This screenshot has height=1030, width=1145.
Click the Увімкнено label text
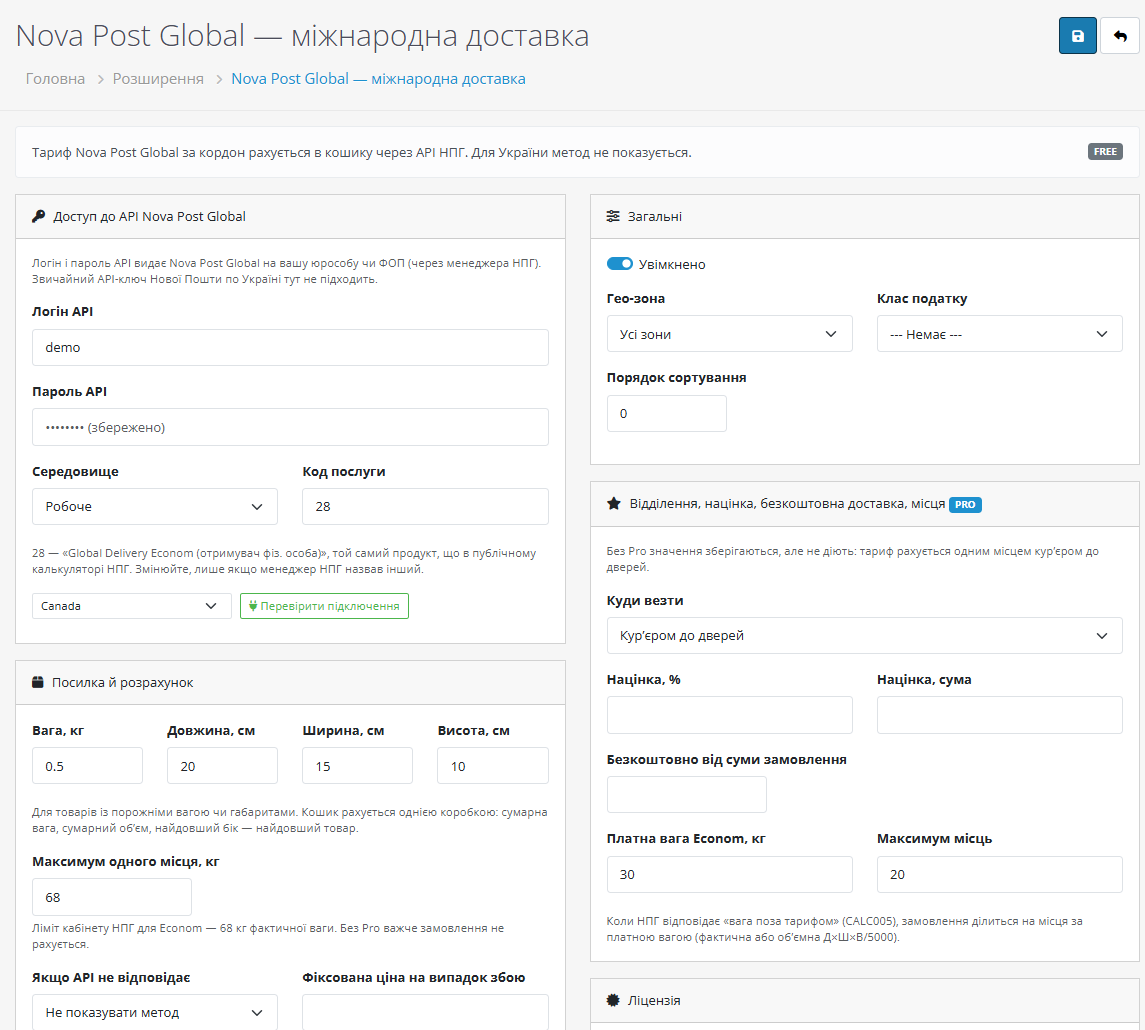[x=672, y=264]
